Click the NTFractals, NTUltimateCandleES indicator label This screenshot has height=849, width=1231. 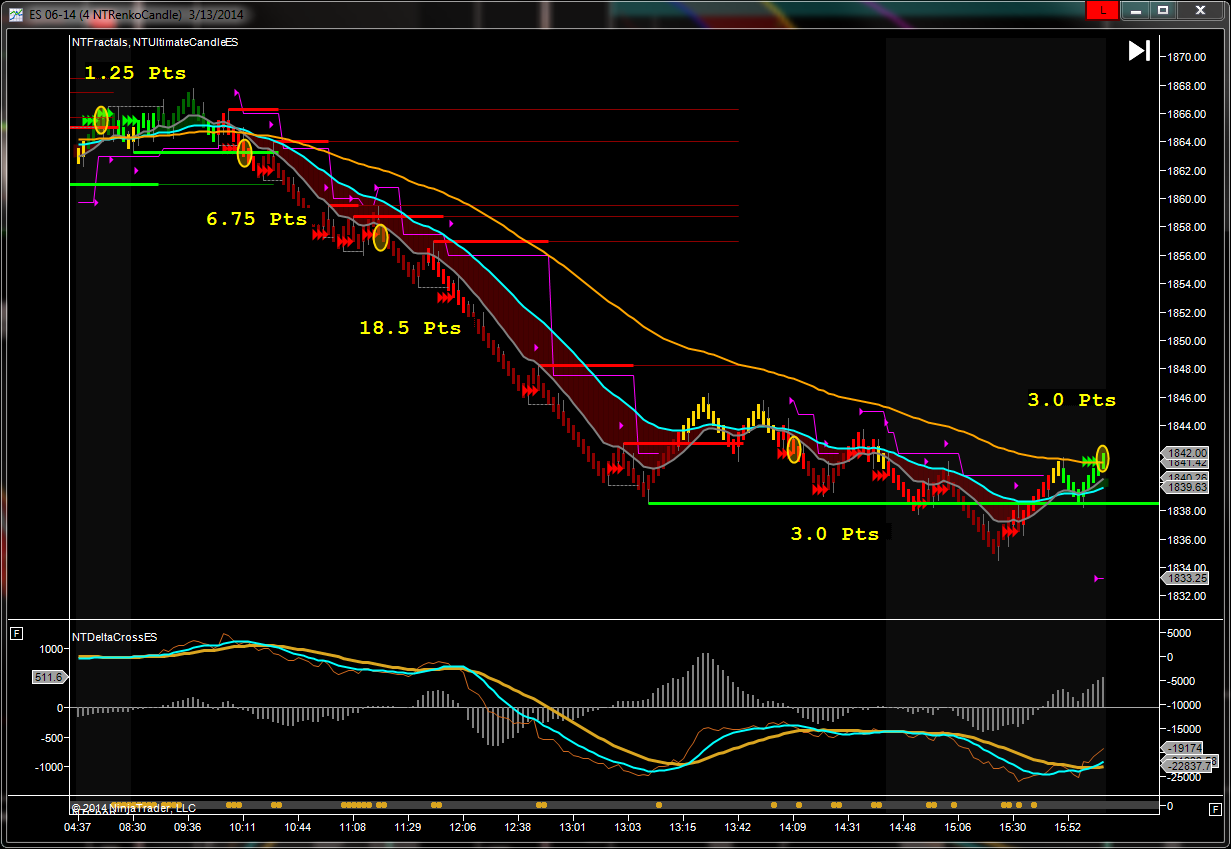[x=154, y=42]
